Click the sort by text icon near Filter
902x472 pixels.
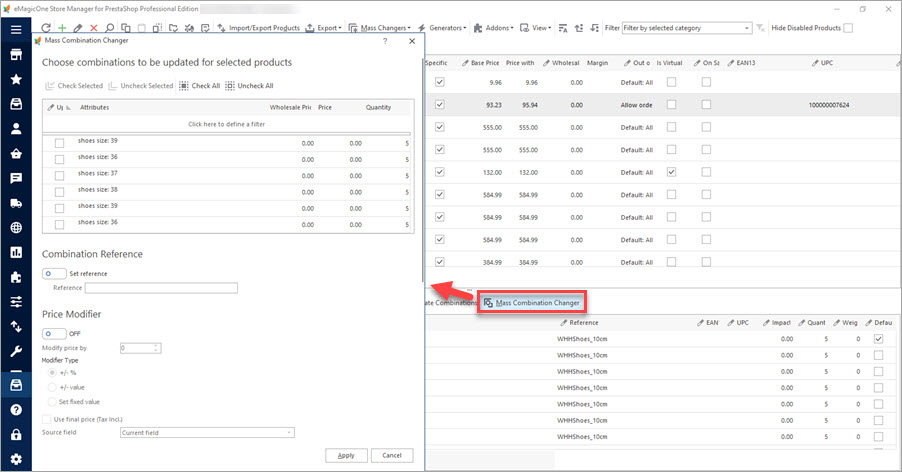(563, 28)
